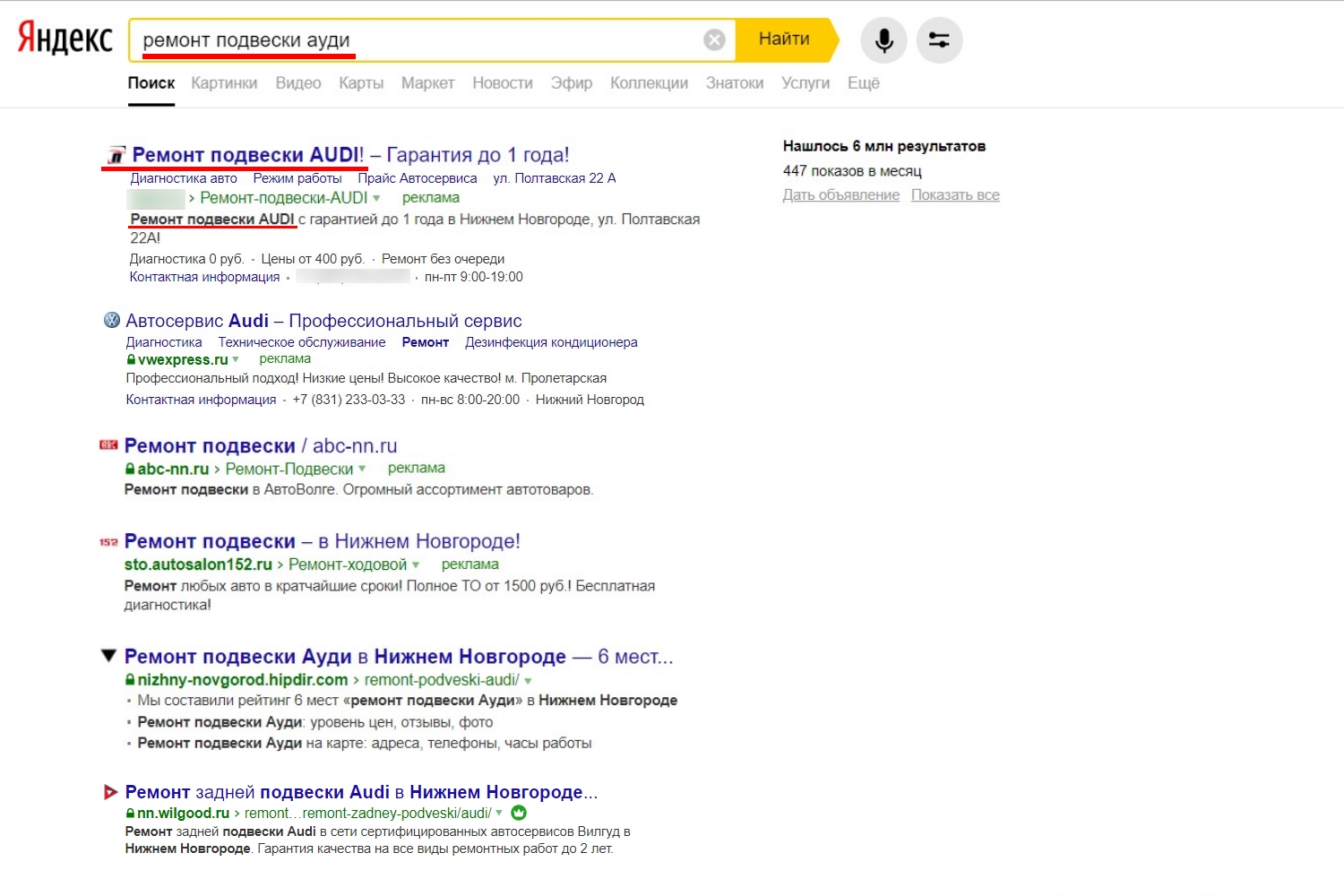
Task: Click the favicon beside Ремонт подвески AUDI! ad
Action: (x=116, y=156)
